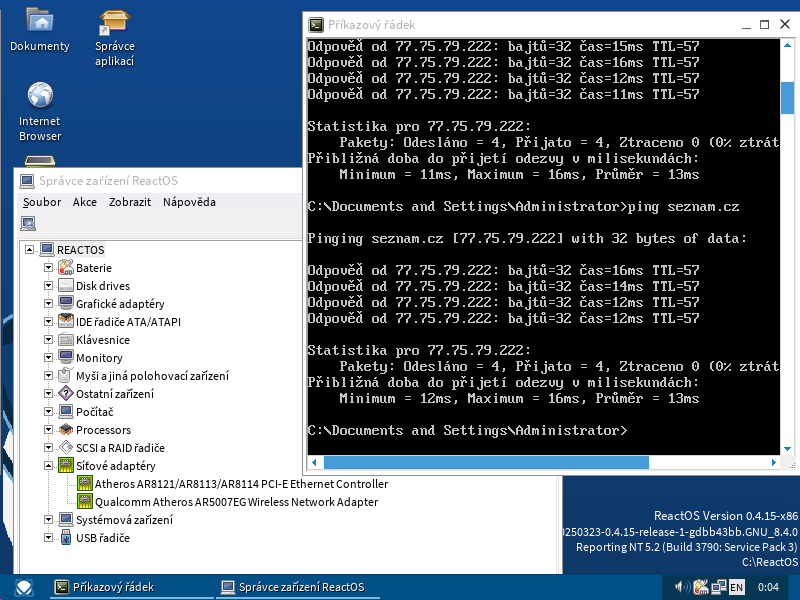
Task: Select the Qualcomm Atheros AR5007EG wireless adapter
Action: (236, 502)
